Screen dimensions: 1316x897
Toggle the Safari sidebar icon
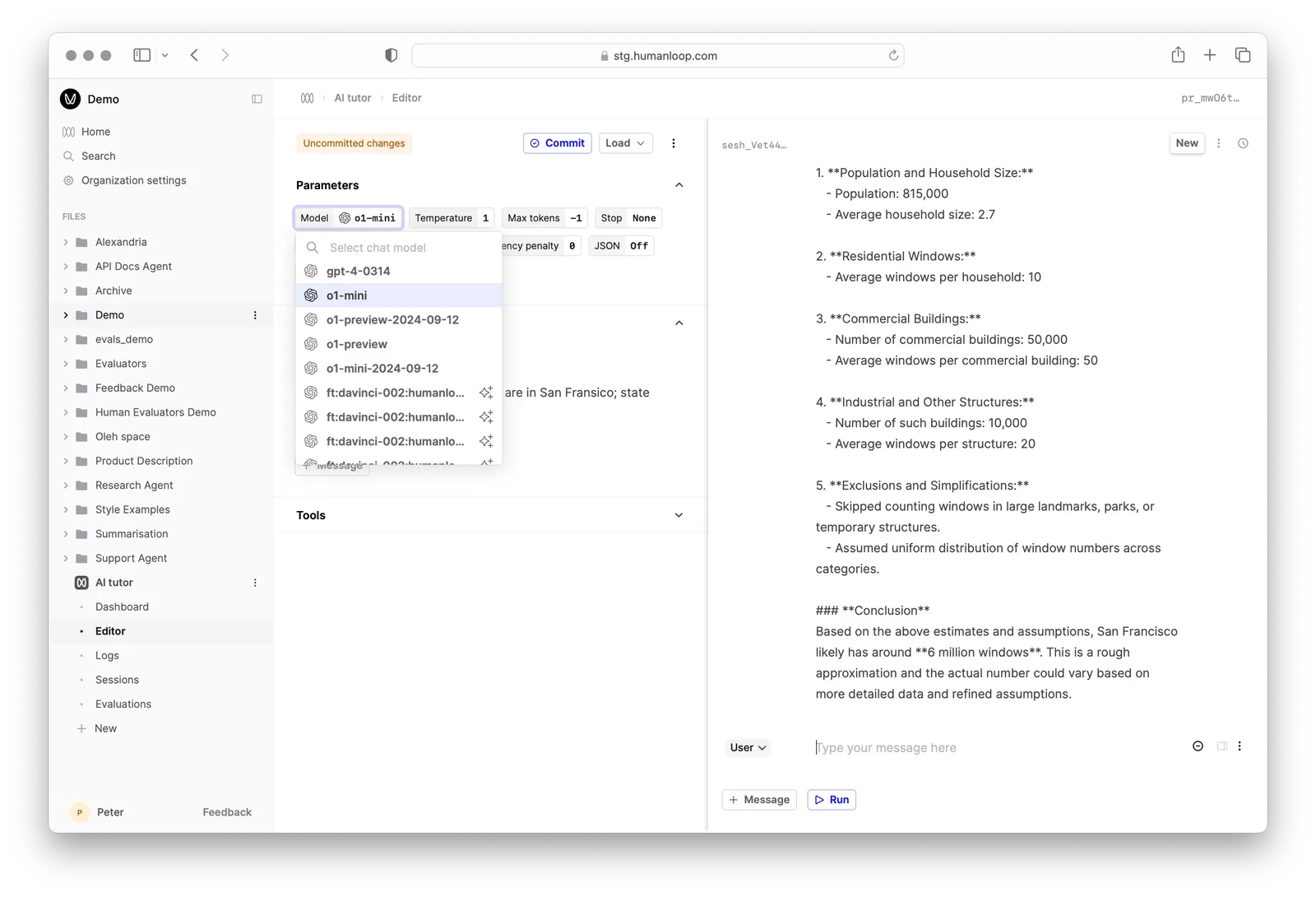pos(142,55)
